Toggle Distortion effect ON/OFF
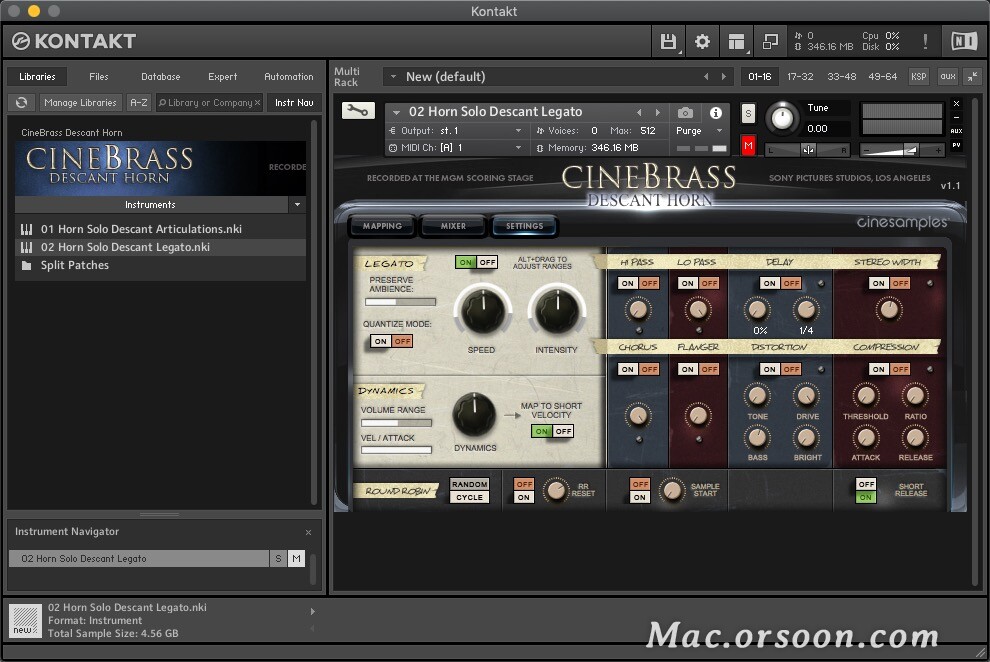 point(780,369)
